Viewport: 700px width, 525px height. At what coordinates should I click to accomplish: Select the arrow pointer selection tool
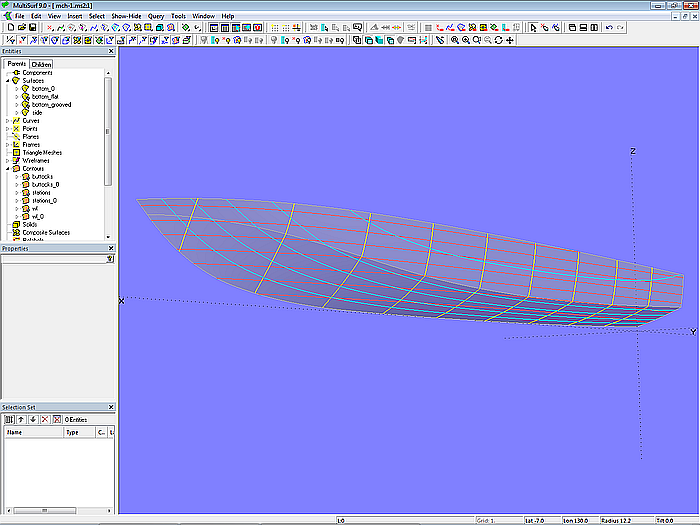click(x=533, y=28)
